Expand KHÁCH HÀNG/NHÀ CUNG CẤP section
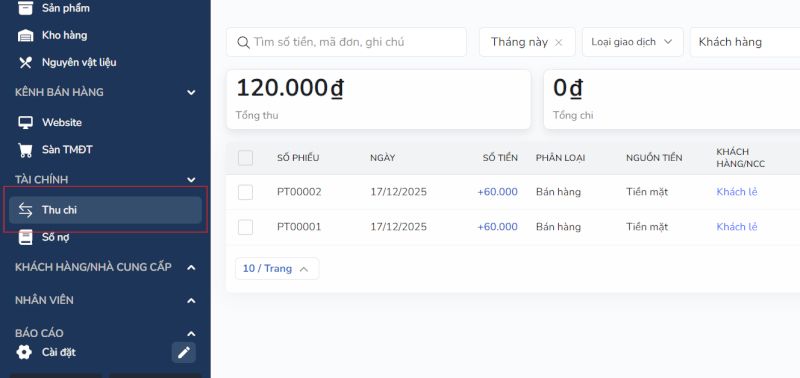 (x=191, y=267)
